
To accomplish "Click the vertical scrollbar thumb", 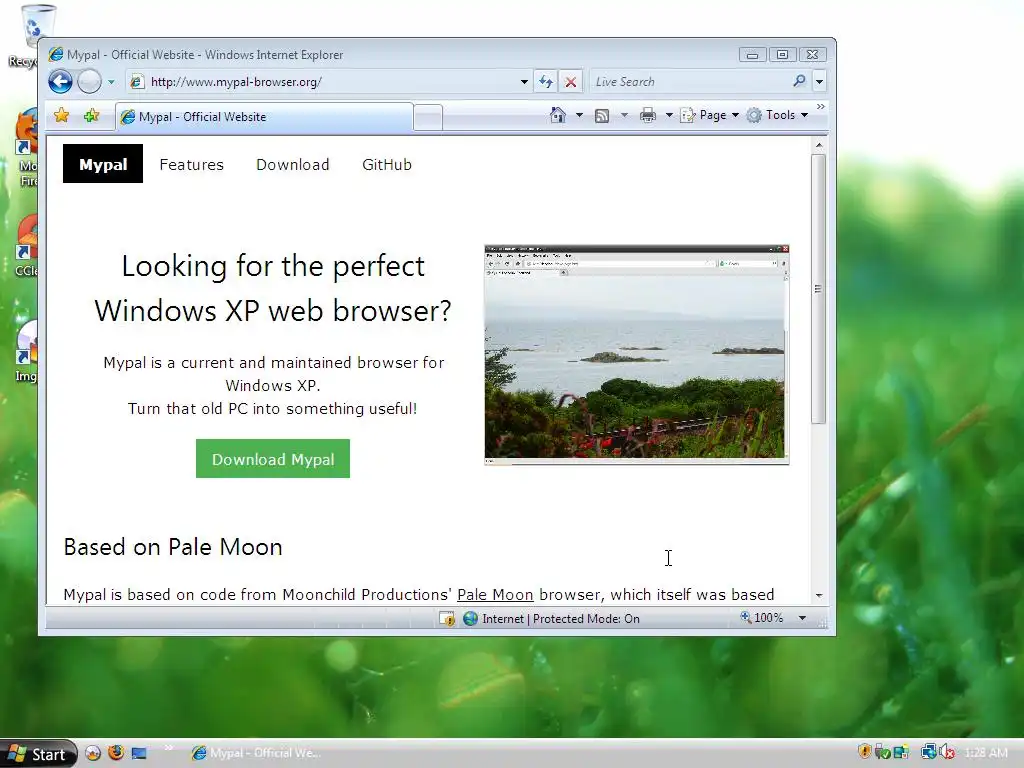I will (818, 289).
